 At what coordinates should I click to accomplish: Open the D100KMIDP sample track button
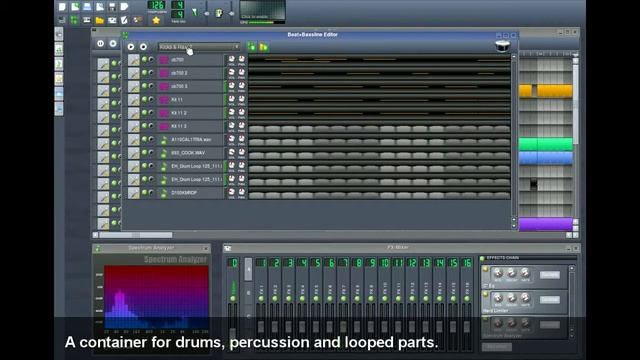tap(191, 193)
